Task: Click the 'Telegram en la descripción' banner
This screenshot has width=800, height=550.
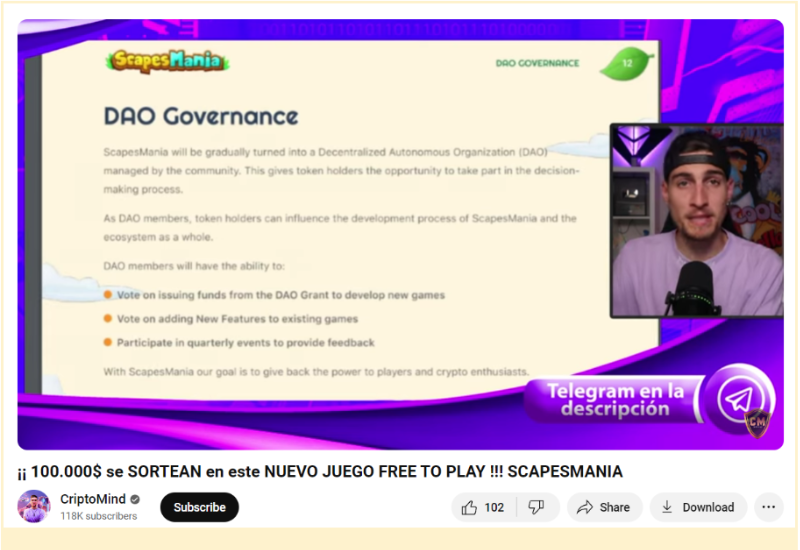Action: coord(614,401)
